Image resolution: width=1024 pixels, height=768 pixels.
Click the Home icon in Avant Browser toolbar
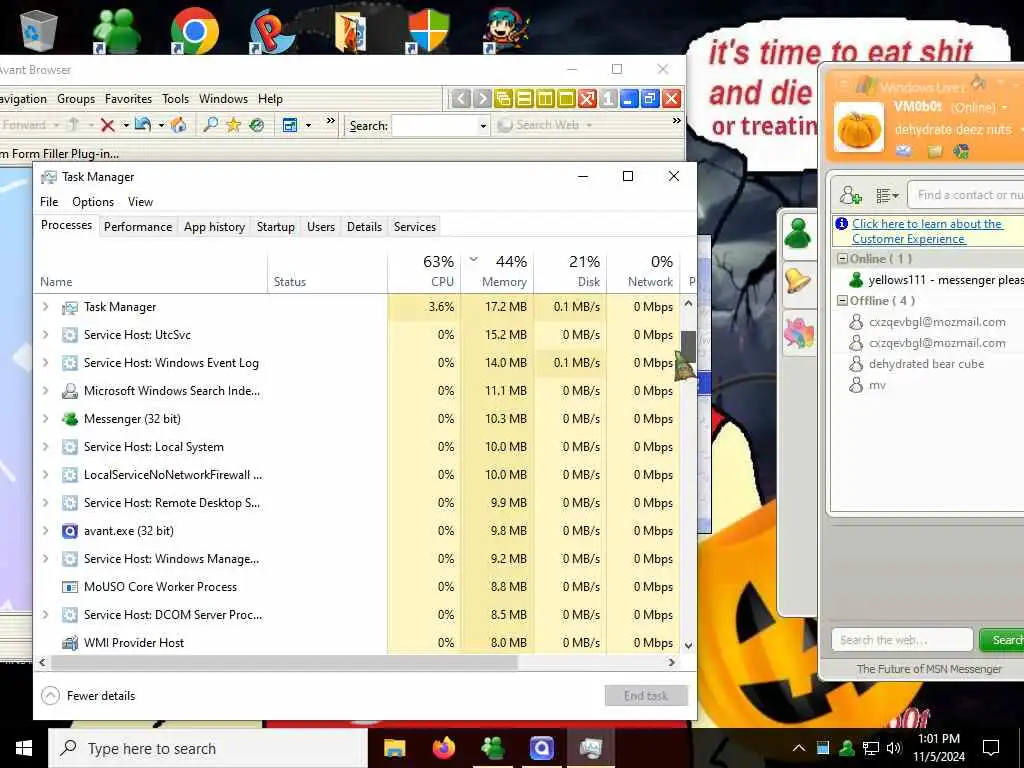point(178,125)
